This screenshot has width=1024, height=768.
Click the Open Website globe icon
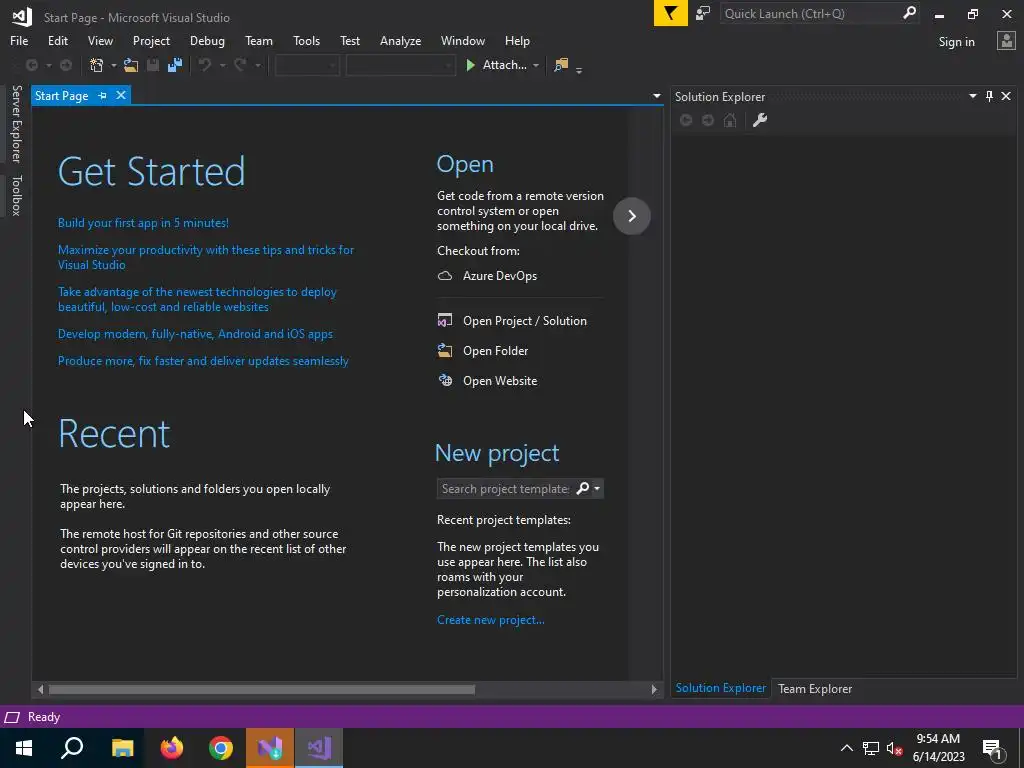[x=445, y=381]
